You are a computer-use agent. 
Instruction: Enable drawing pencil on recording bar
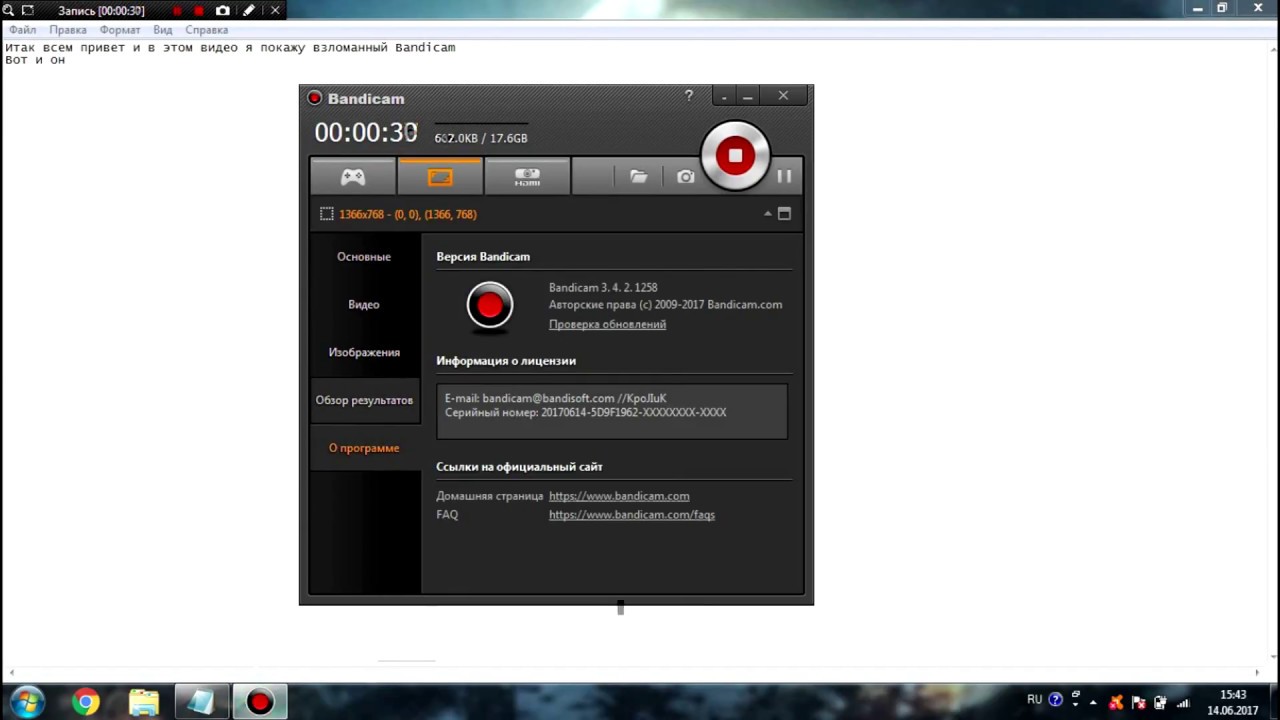[249, 10]
